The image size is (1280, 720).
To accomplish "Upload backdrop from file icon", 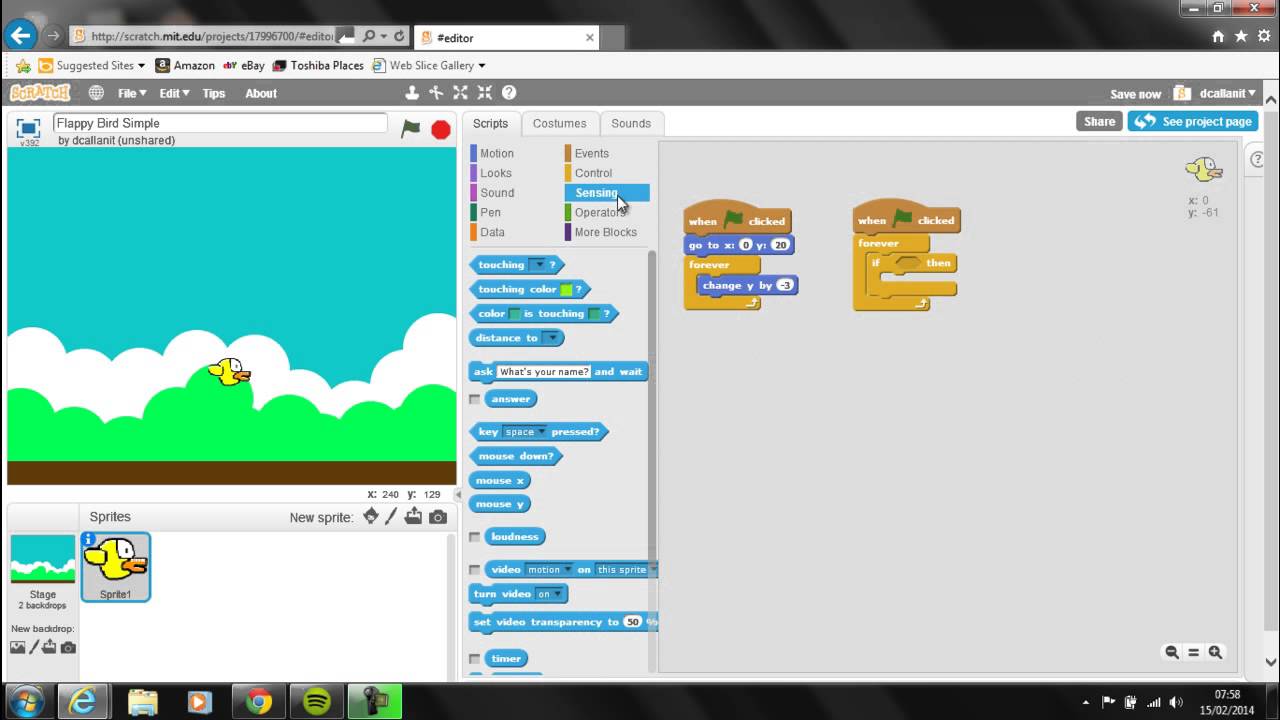I will click(50, 647).
